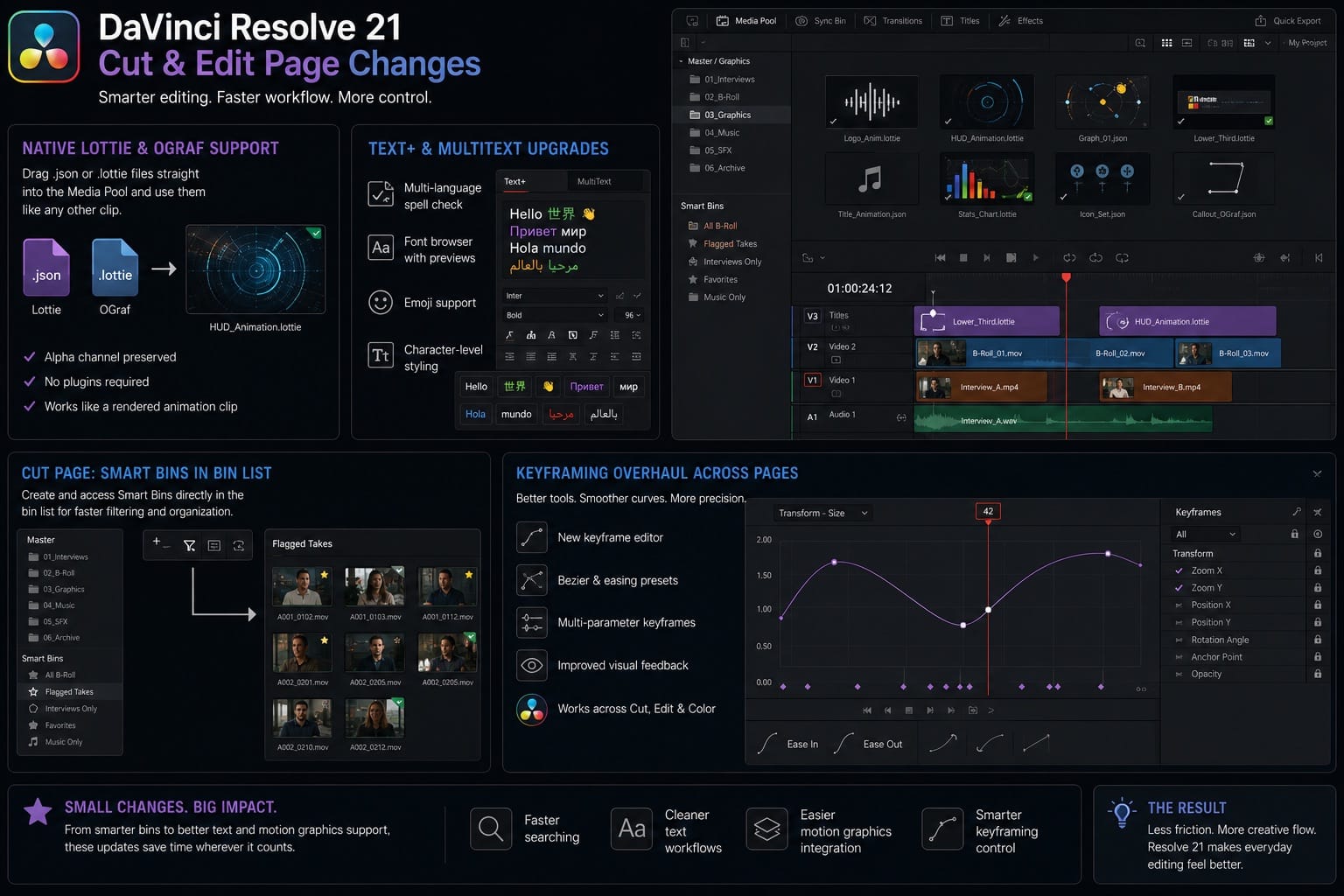Toggle the bin list sidebar icon

(x=685, y=43)
